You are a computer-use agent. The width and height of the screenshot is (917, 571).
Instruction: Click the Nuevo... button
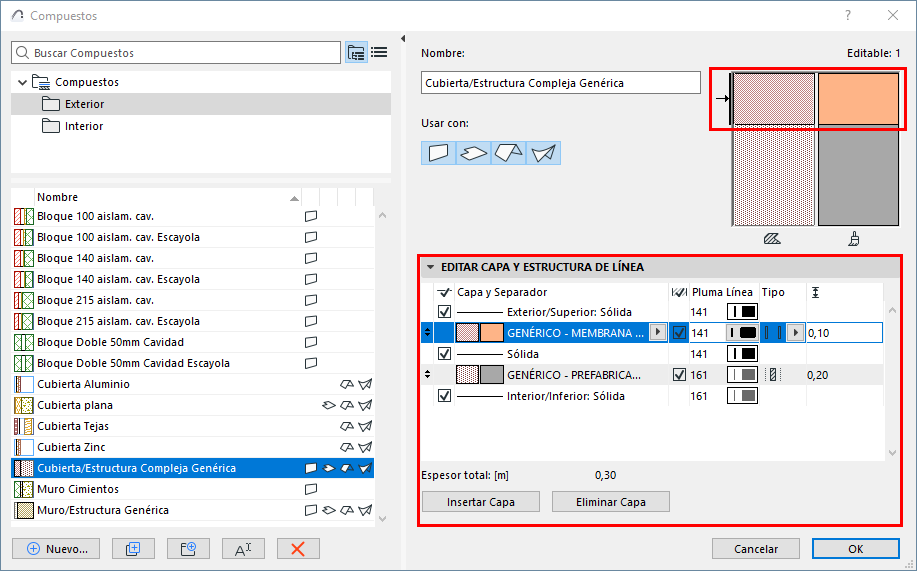pyautogui.click(x=56, y=549)
